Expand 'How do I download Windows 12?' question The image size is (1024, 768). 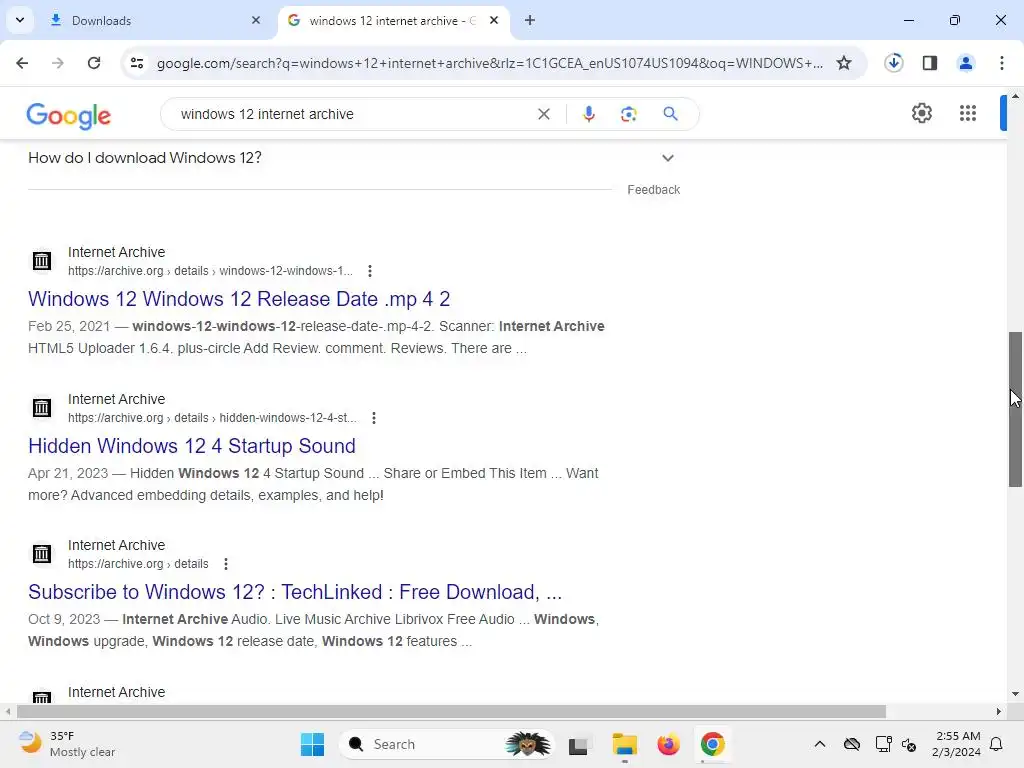[353, 158]
